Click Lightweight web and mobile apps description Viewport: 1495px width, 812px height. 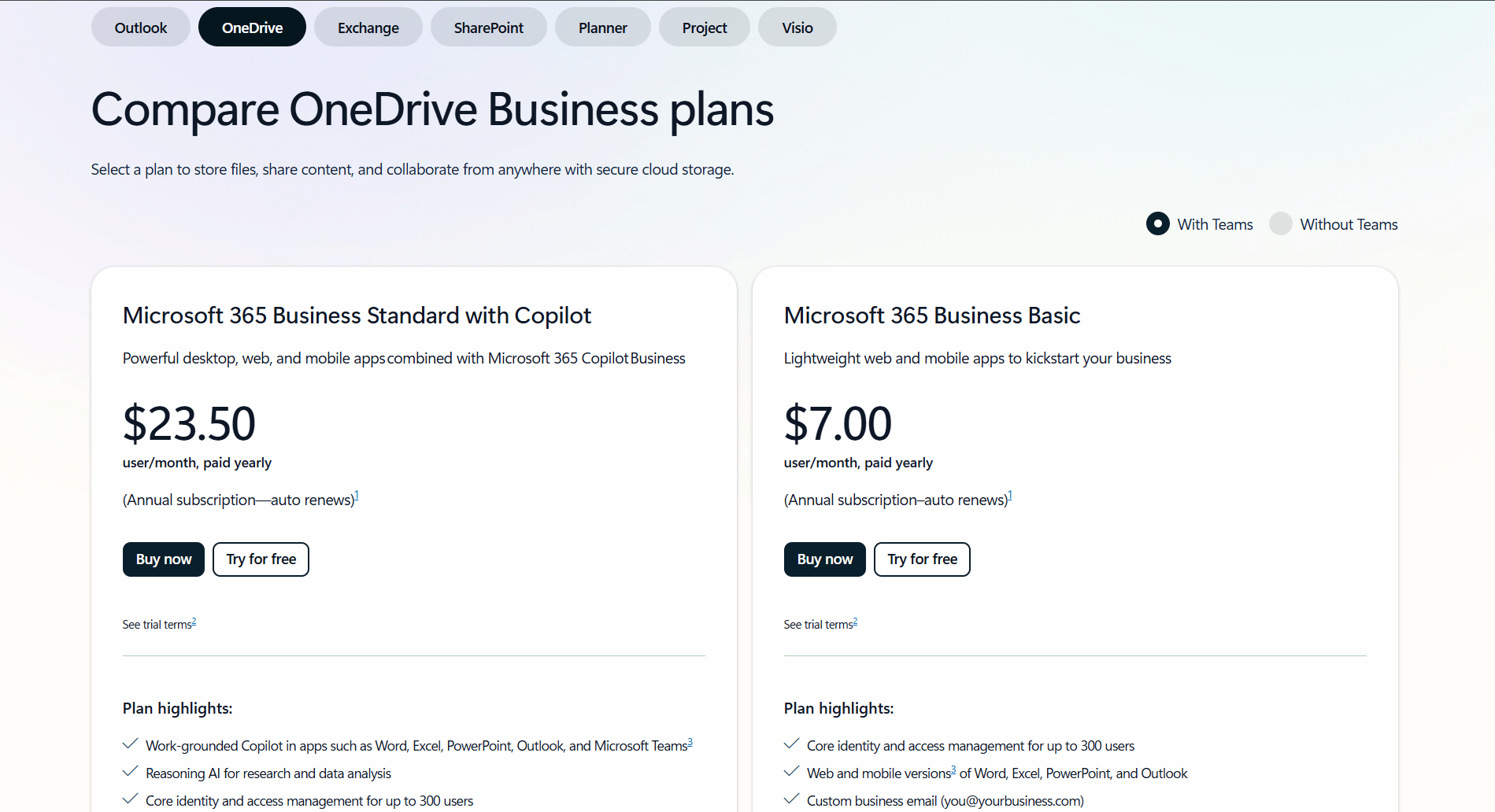977,359
